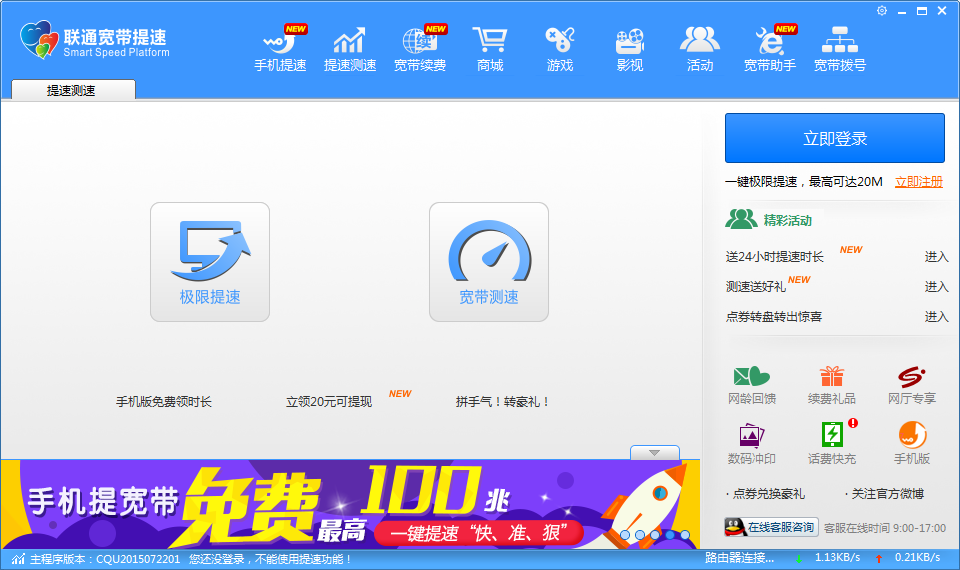Open the settings gear dropdown in the title bar
The width and height of the screenshot is (960, 570).
(x=883, y=11)
